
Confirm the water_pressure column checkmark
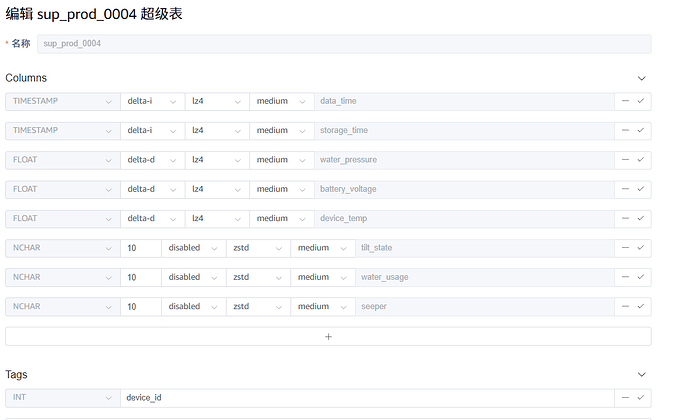641,159
